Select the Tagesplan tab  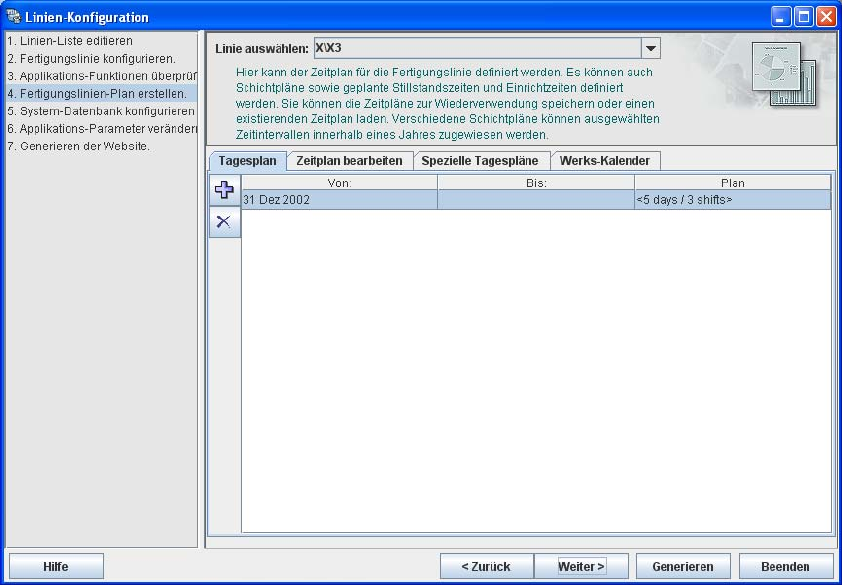(x=247, y=161)
